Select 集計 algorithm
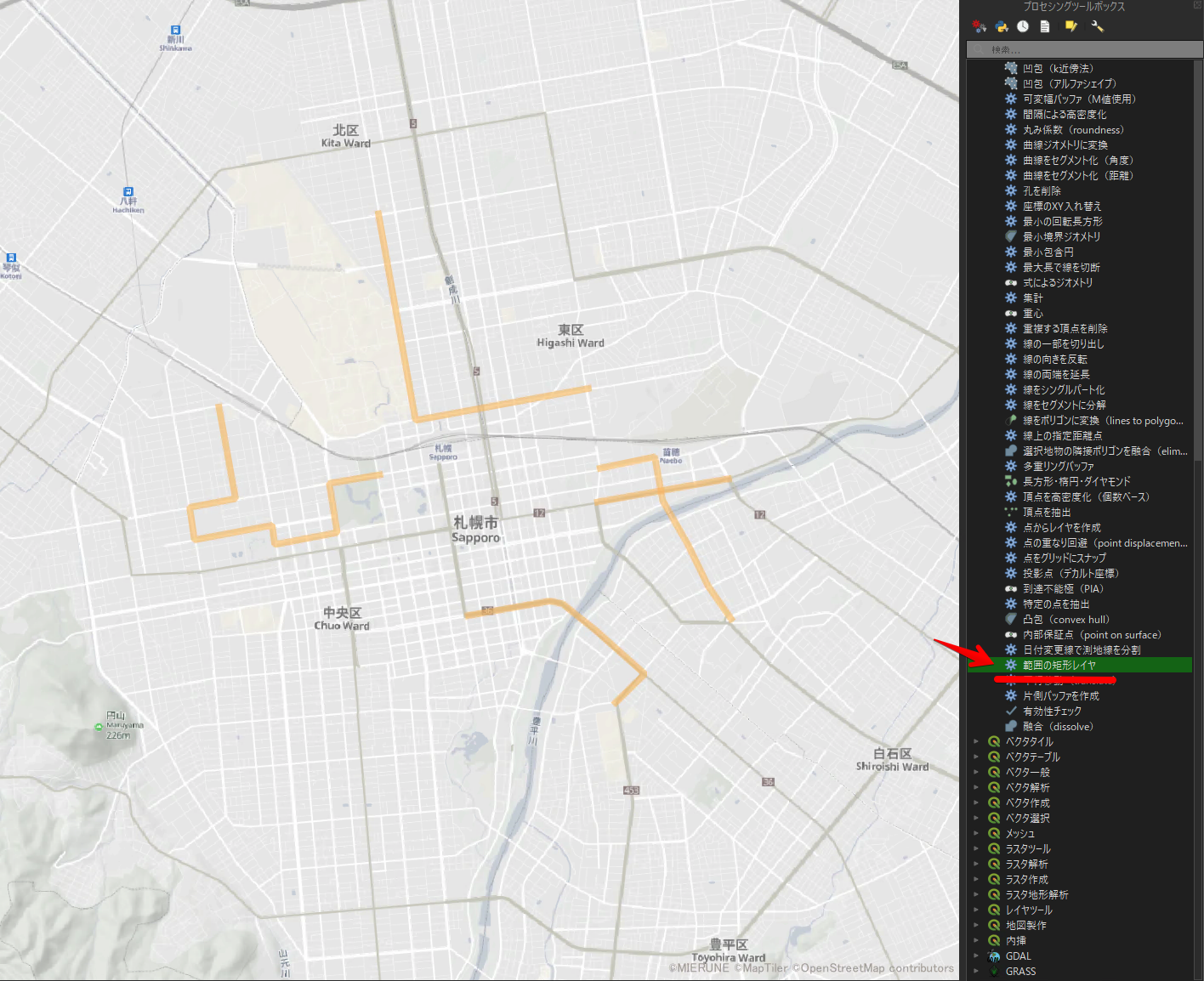Viewport: 1204px width, 981px height. pyautogui.click(x=1032, y=298)
